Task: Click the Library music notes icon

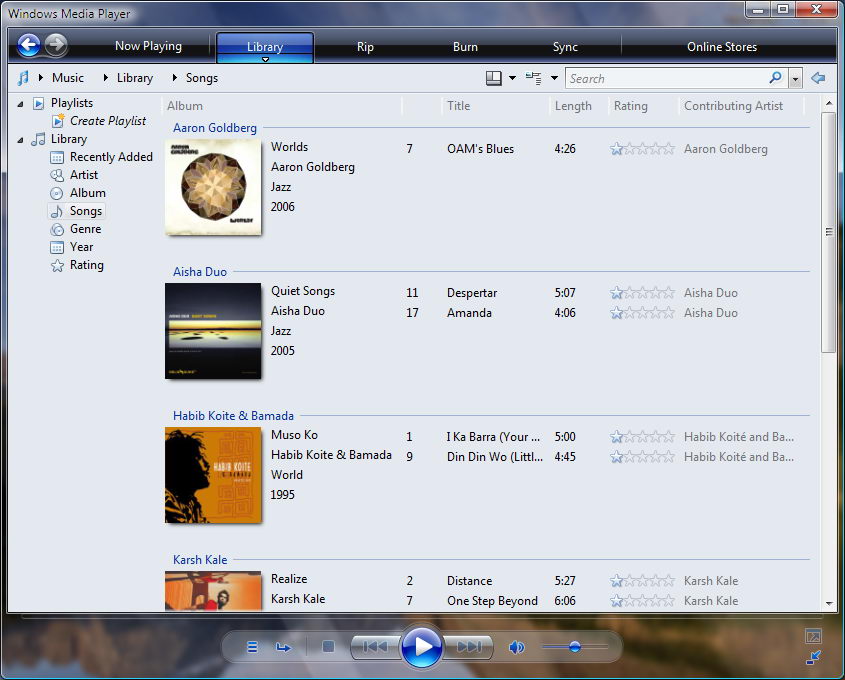Action: (38, 139)
